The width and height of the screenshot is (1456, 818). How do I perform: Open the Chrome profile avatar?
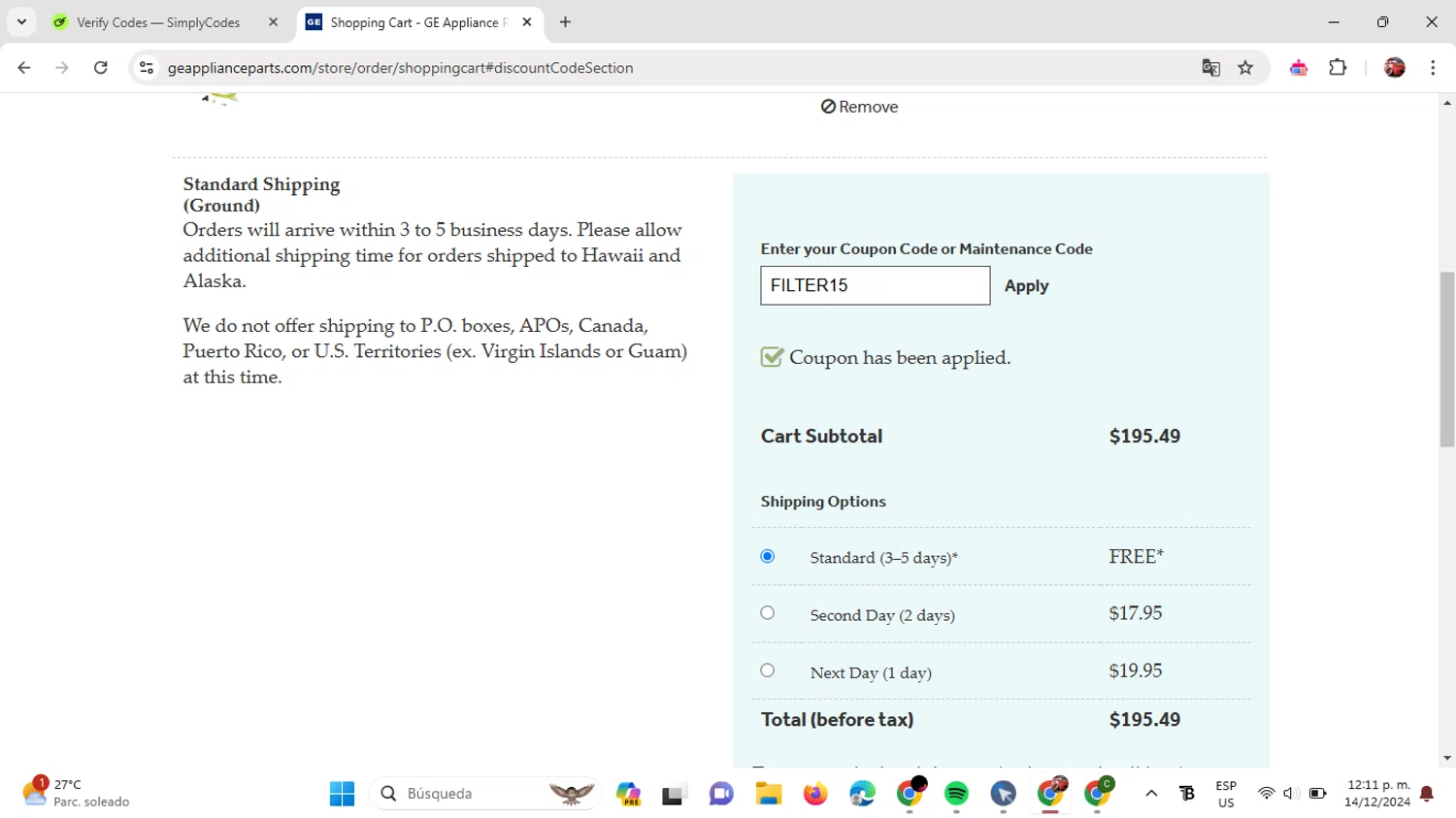(1395, 68)
